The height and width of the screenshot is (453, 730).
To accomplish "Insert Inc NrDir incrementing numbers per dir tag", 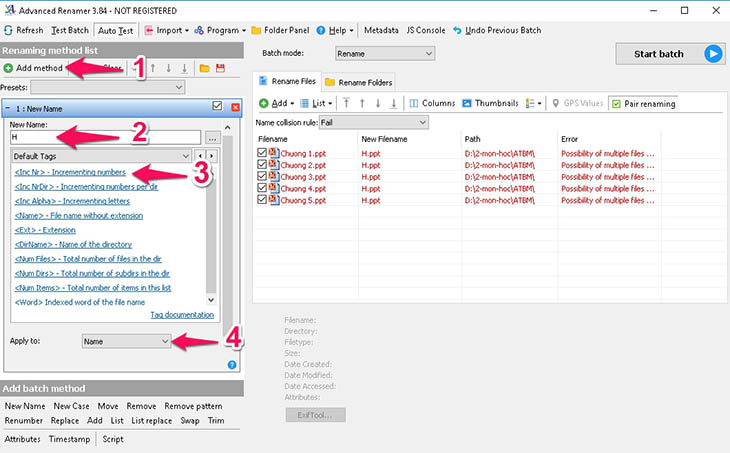I will point(86,187).
